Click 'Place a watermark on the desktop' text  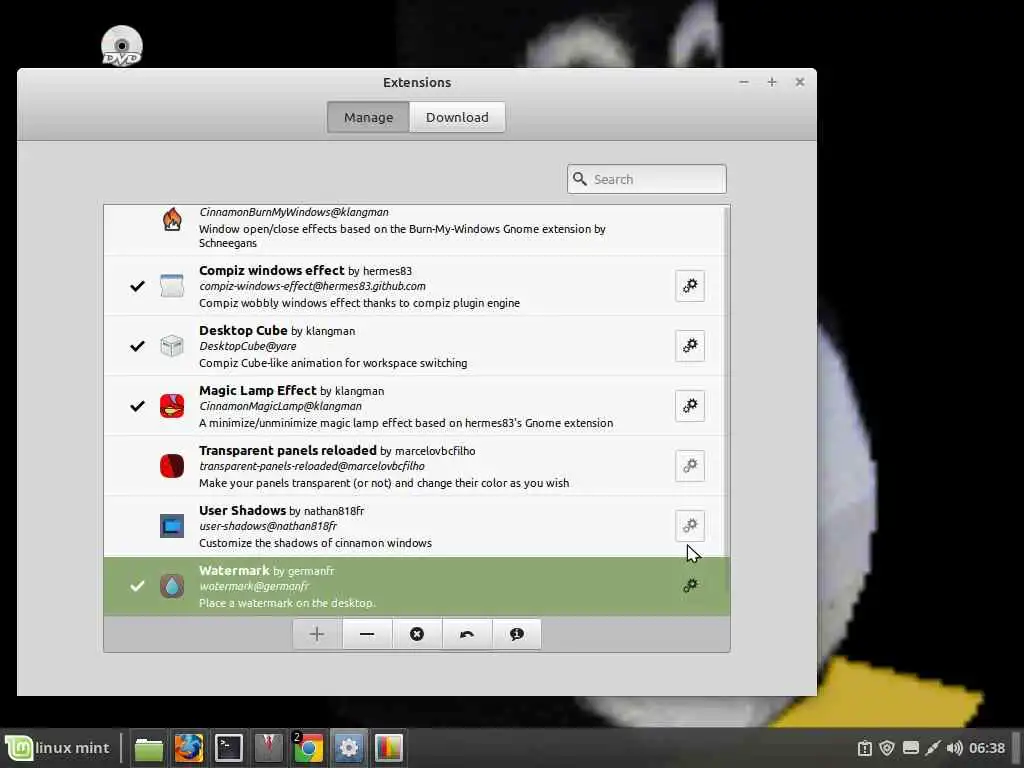287,603
